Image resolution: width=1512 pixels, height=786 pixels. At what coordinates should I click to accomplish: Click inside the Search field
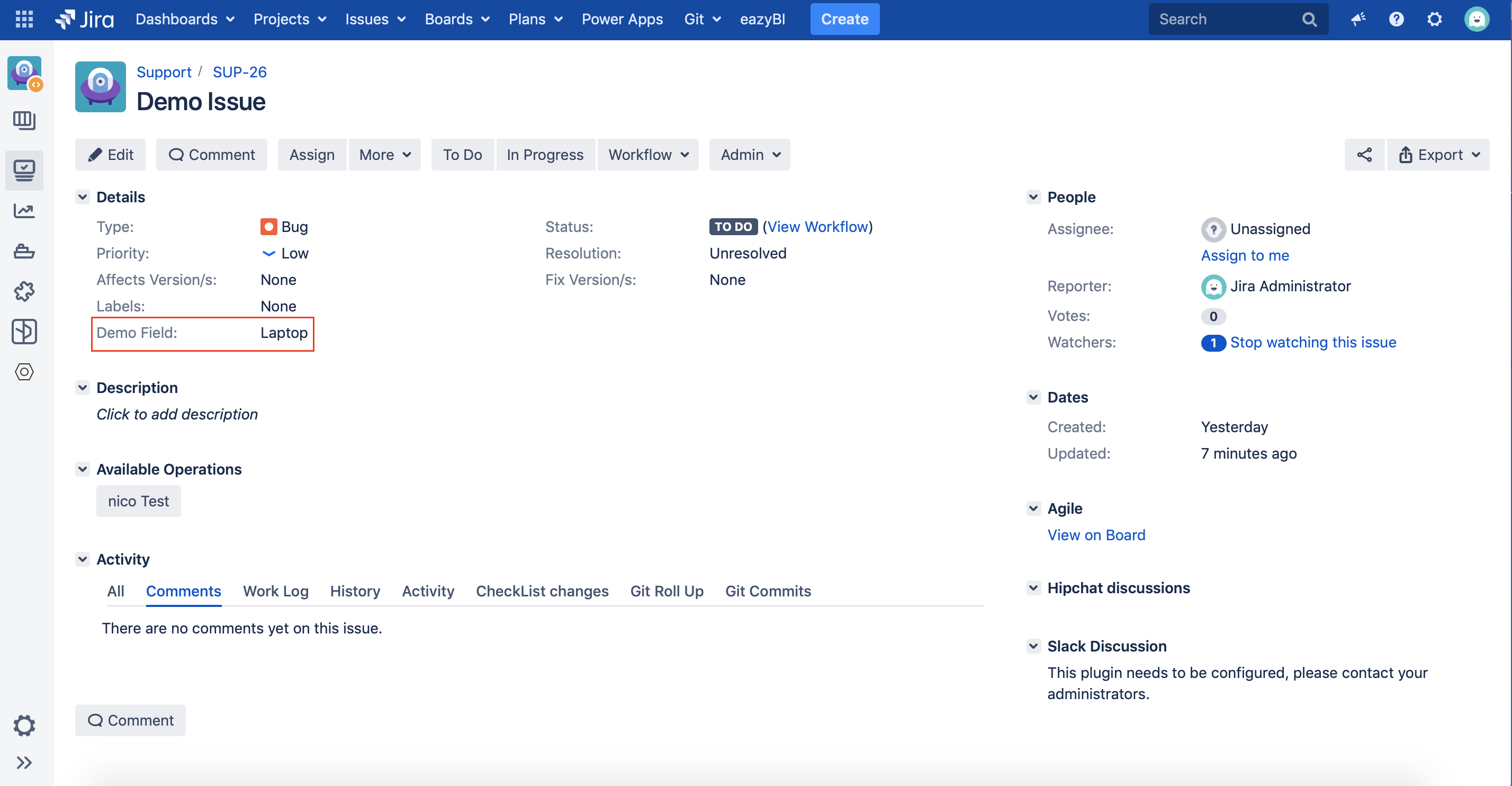coord(1227,20)
